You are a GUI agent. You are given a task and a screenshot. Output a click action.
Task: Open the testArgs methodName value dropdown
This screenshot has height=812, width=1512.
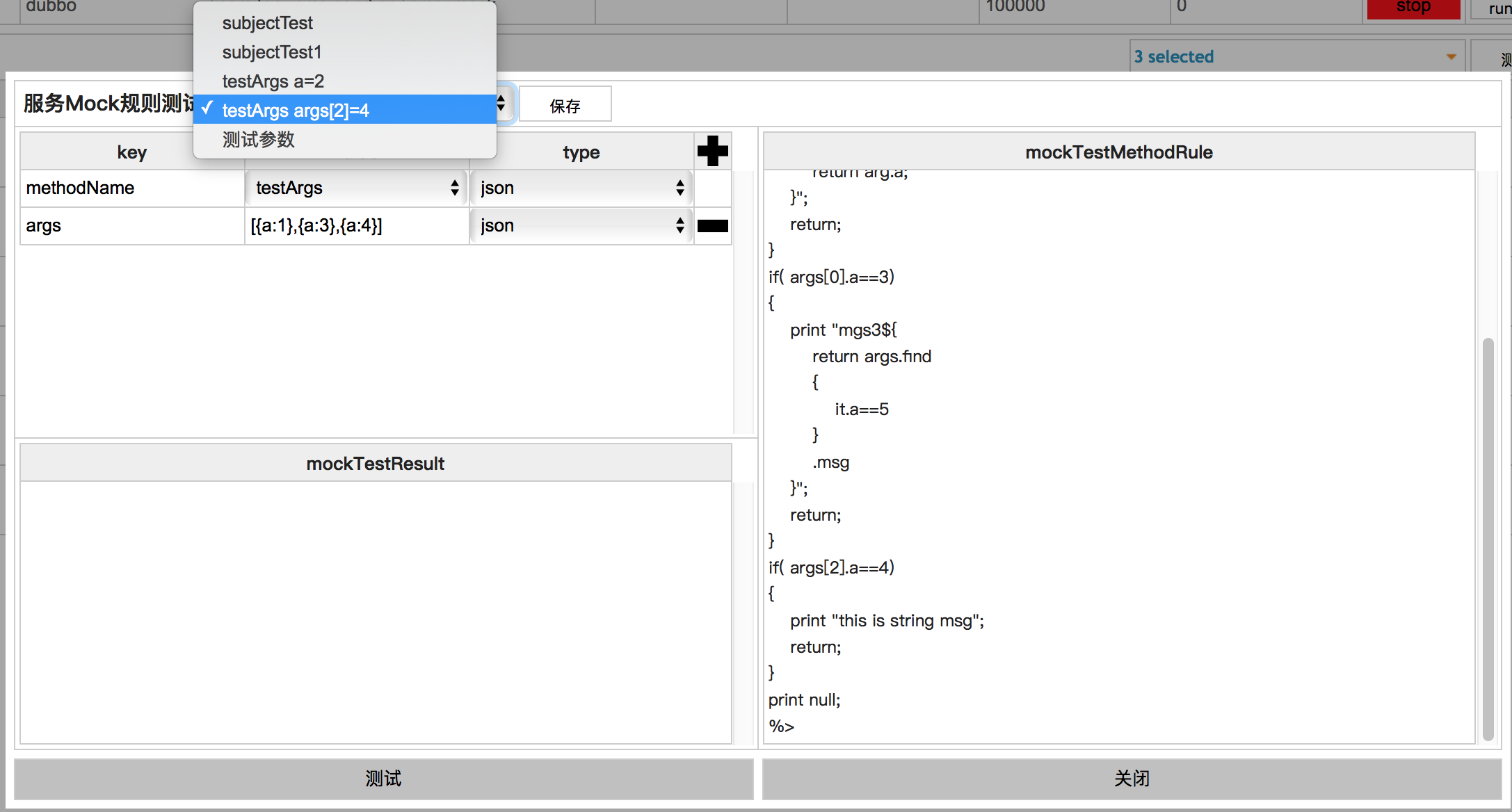(356, 188)
